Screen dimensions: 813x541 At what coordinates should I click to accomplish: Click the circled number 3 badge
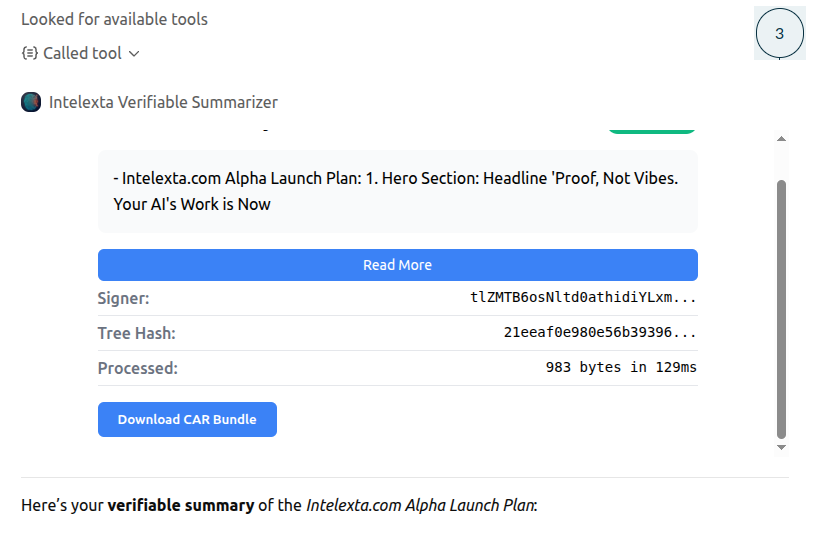779,34
